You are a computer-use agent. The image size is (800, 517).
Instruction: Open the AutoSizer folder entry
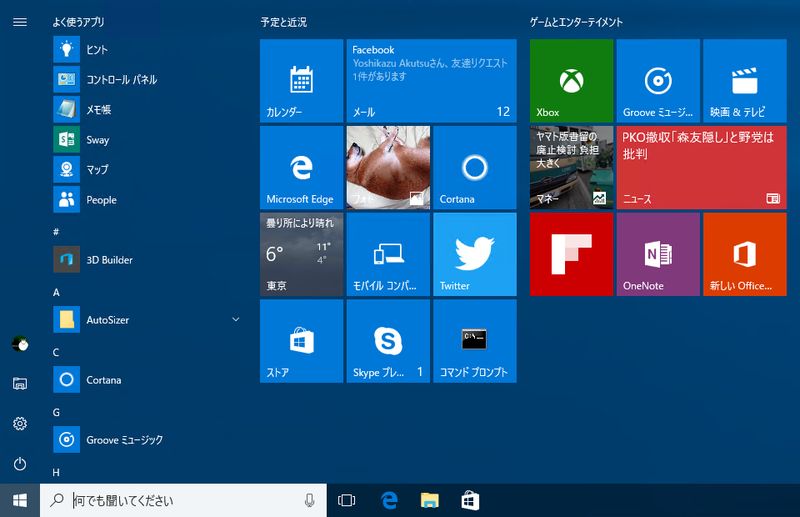tap(148, 320)
